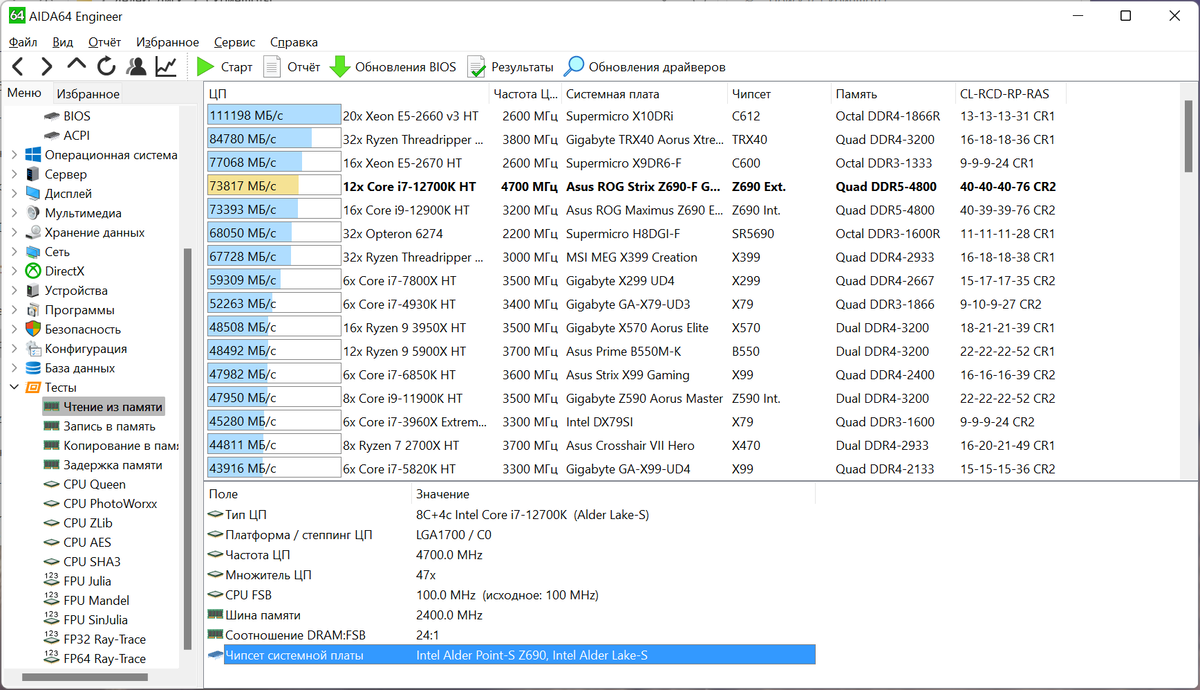This screenshot has height=690, width=1200.
Task: Select the Задержка памяти test
Action: tap(112, 465)
